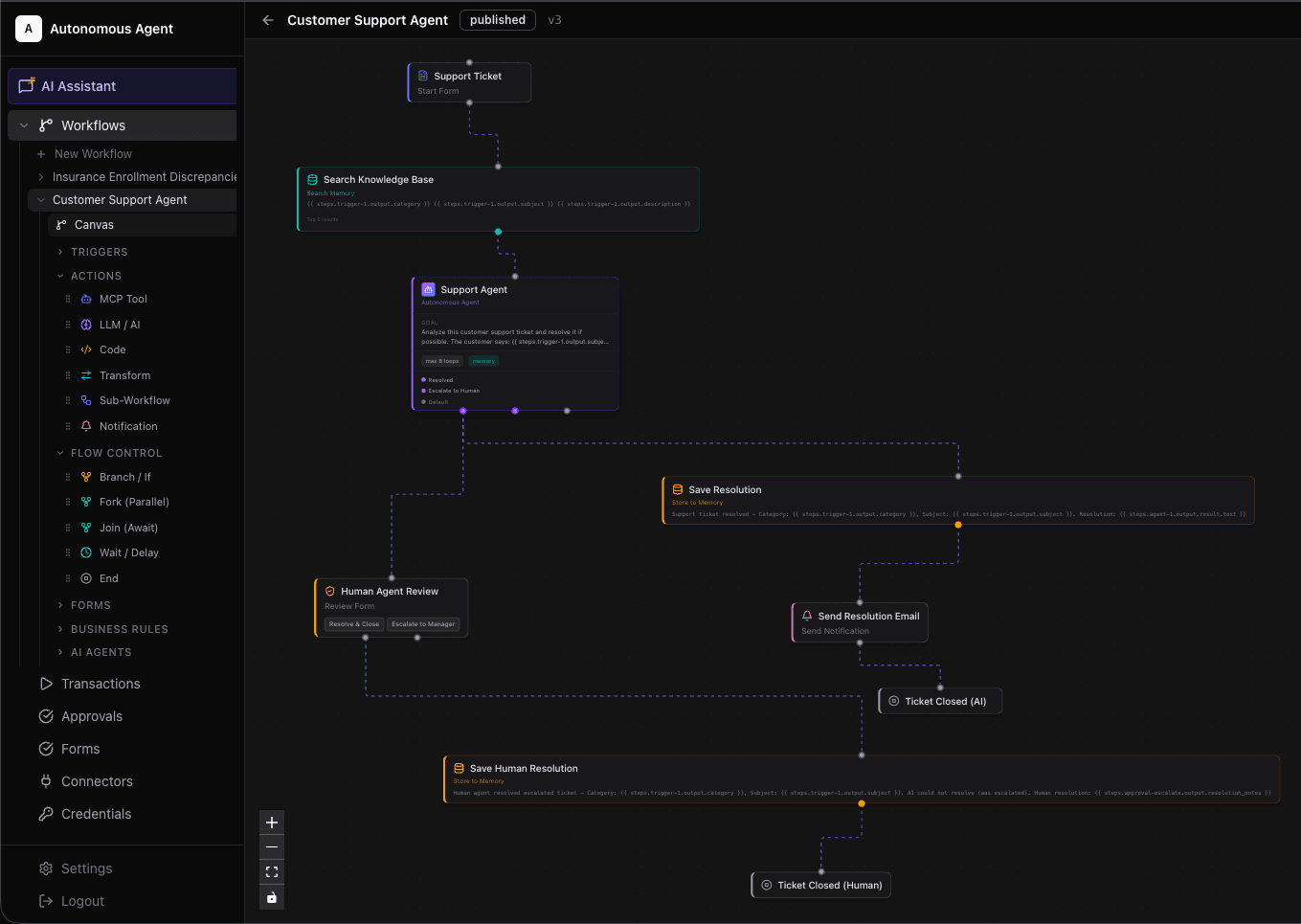
Task: Click the back arrow beside Customer Support Agent
Action: pyautogui.click(x=268, y=20)
